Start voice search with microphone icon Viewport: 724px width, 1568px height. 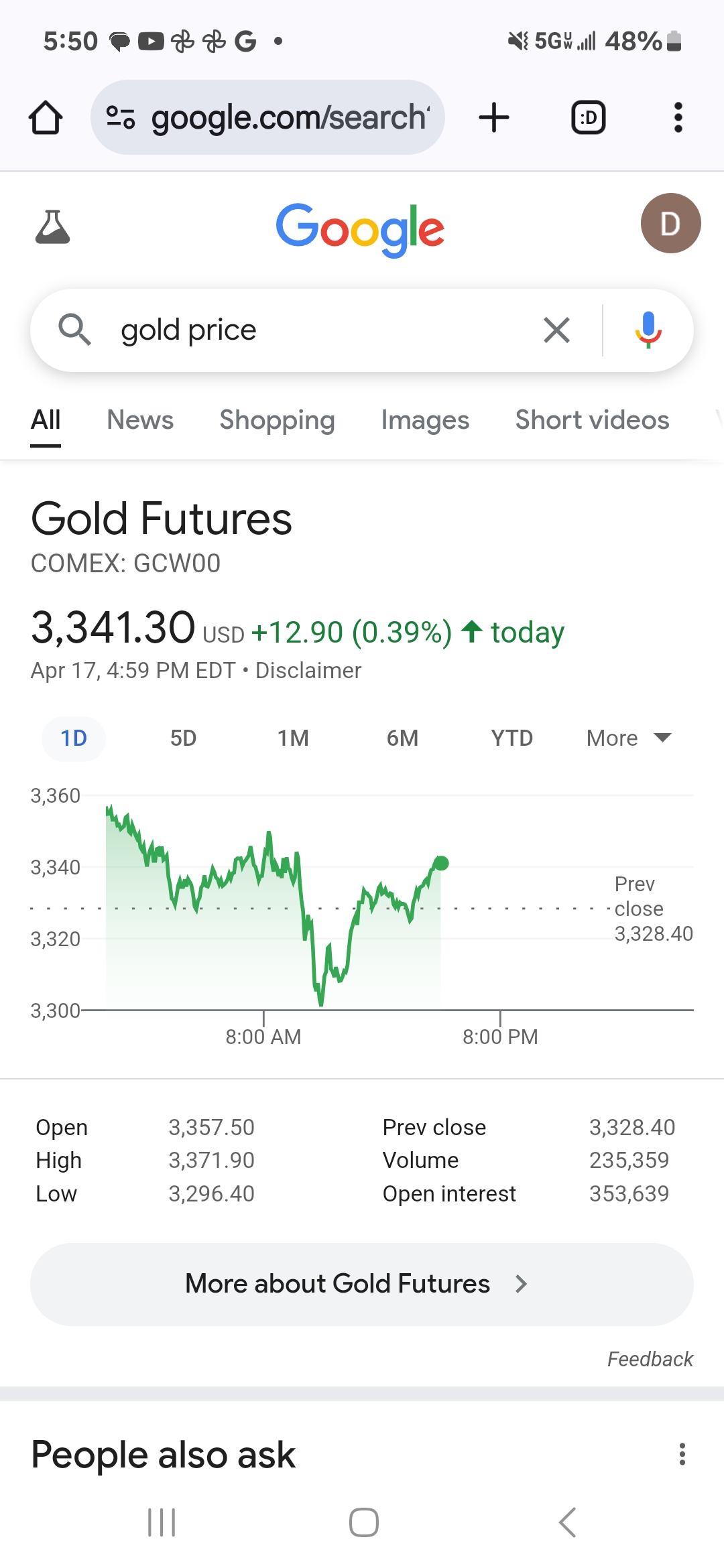click(648, 330)
